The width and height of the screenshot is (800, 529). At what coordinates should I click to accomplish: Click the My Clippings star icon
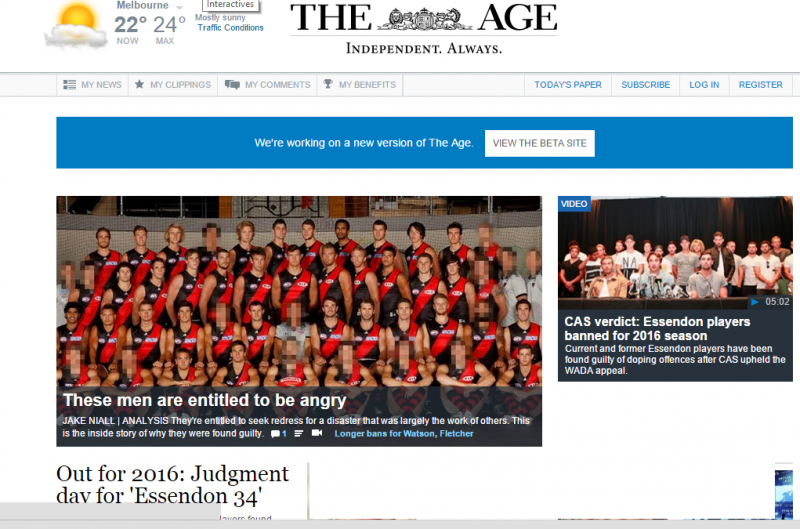click(x=139, y=85)
